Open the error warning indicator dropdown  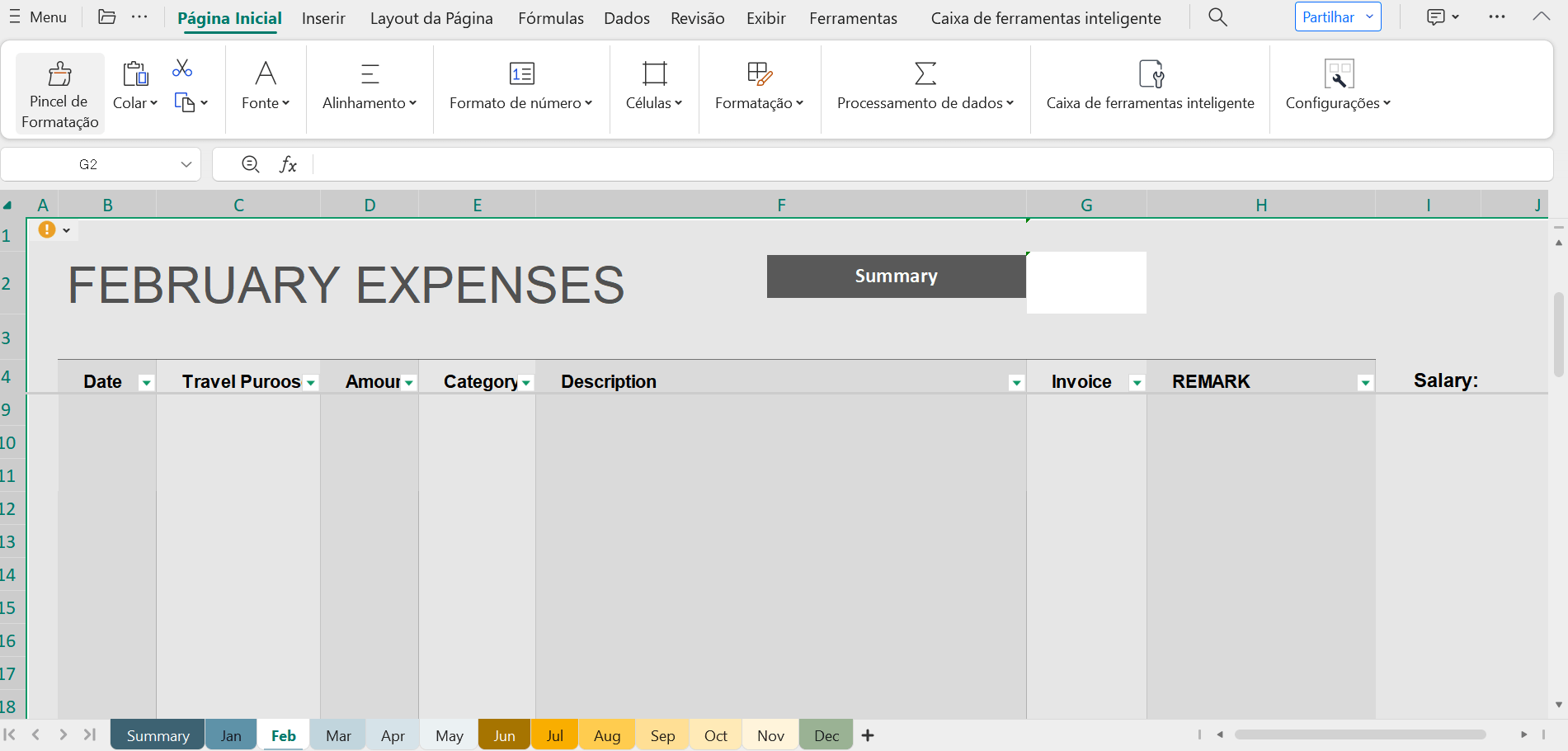[x=68, y=229]
